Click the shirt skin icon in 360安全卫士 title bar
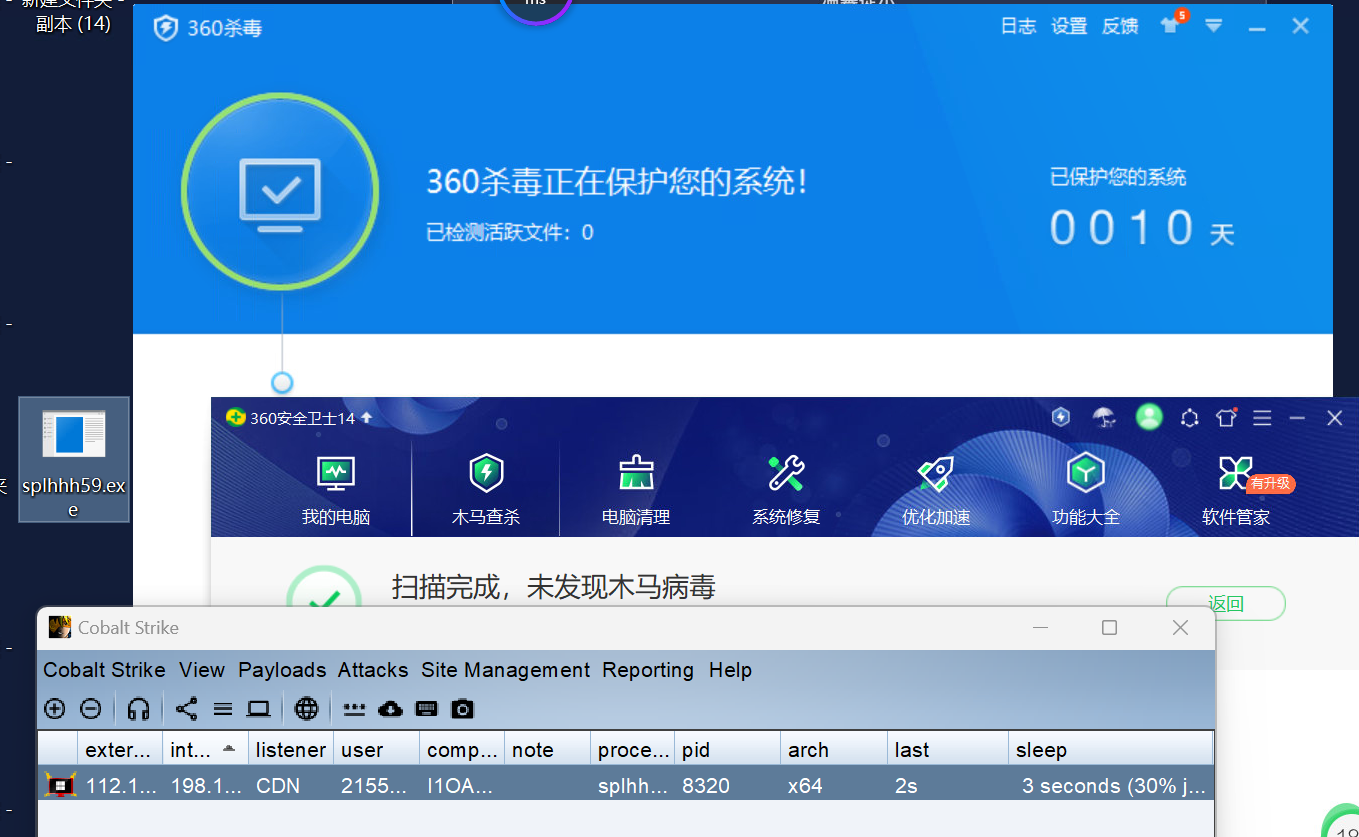Image resolution: width=1359 pixels, height=837 pixels. coord(1226,418)
